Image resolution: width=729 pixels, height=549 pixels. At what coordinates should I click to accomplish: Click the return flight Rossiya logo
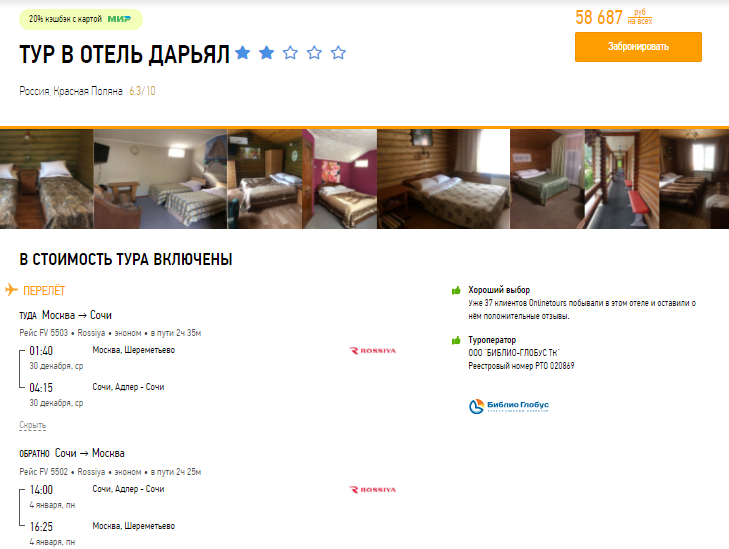[x=372, y=489]
